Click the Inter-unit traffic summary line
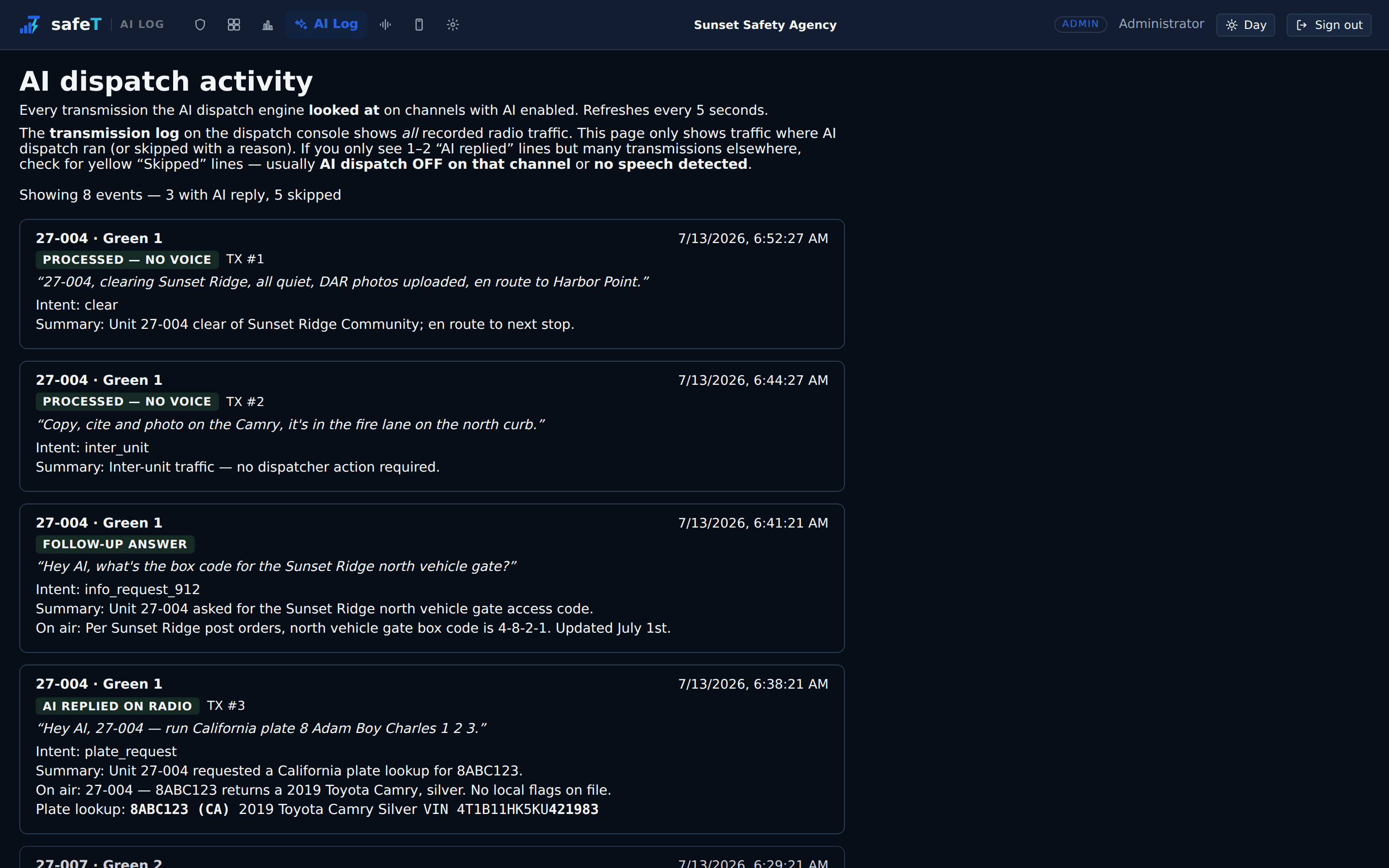Image resolution: width=1389 pixels, height=868 pixels. pyautogui.click(x=238, y=467)
